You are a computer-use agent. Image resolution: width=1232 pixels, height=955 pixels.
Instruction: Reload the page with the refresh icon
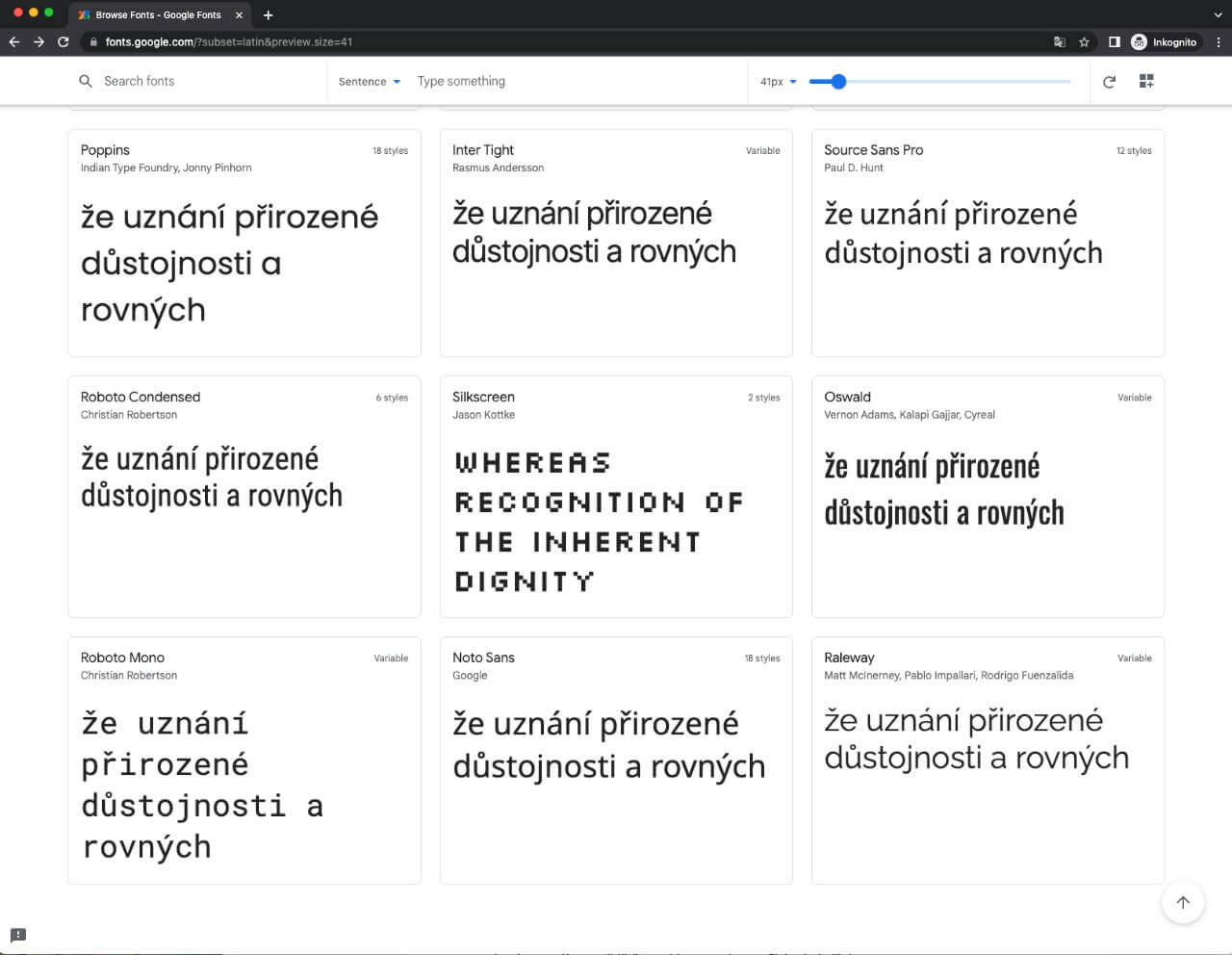pyautogui.click(x=63, y=42)
